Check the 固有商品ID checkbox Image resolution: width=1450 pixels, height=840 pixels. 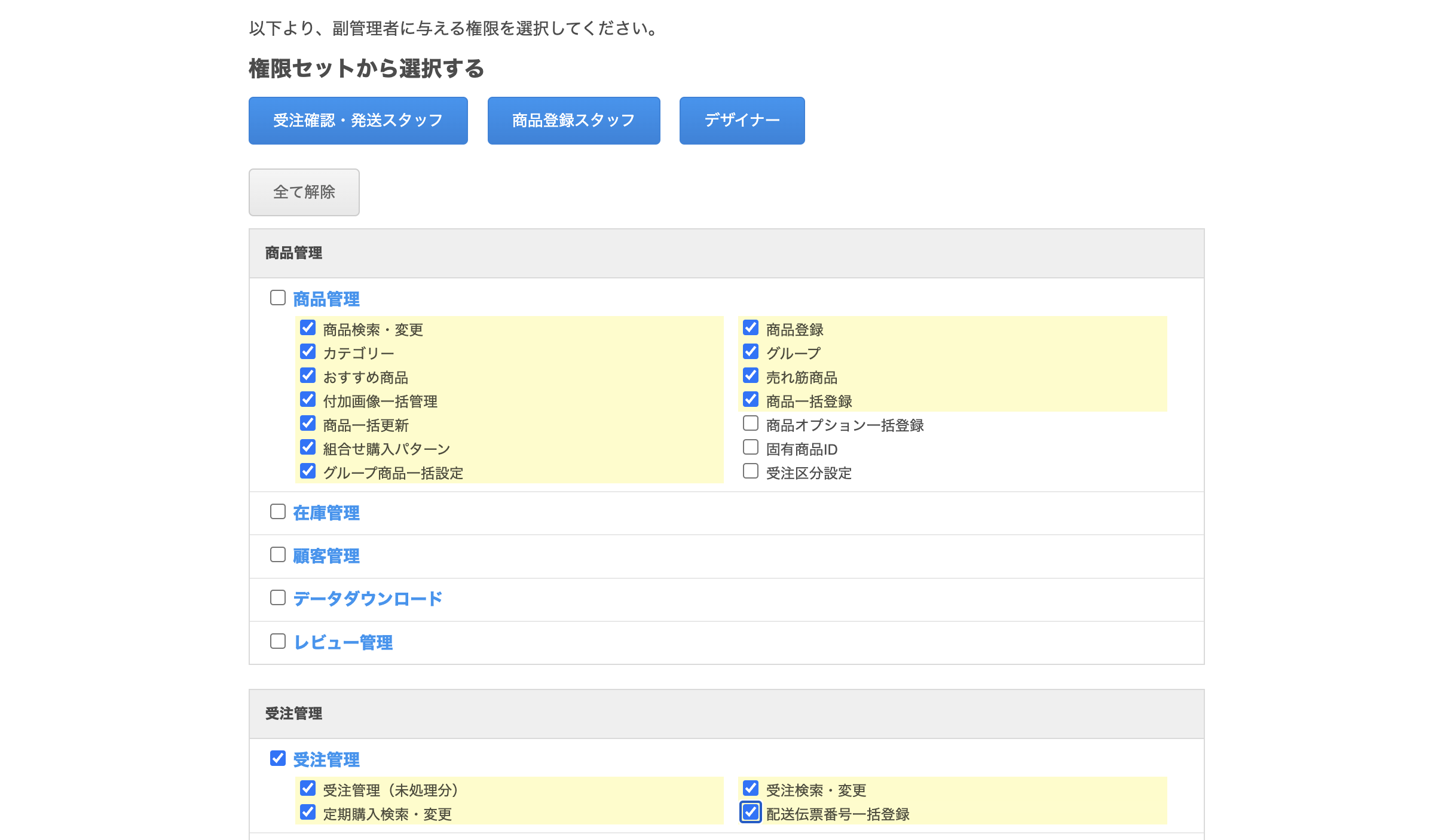pyautogui.click(x=751, y=447)
